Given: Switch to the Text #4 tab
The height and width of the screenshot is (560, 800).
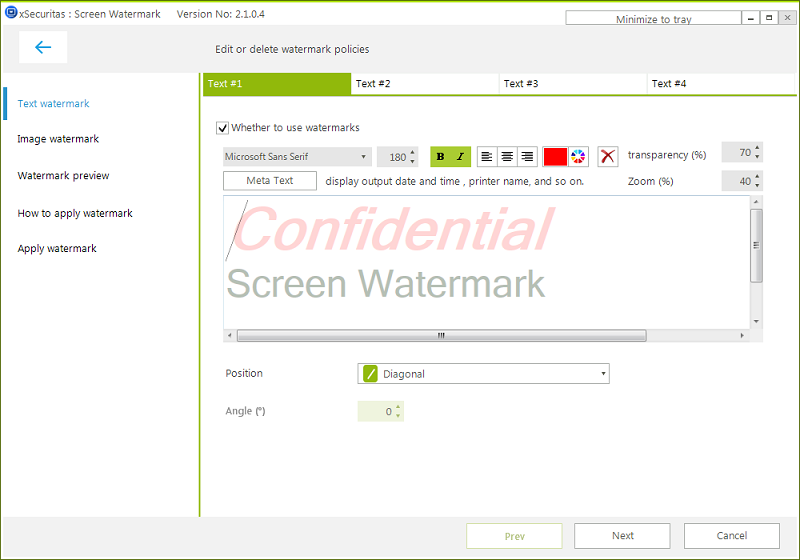Looking at the screenshot, I should (721, 84).
